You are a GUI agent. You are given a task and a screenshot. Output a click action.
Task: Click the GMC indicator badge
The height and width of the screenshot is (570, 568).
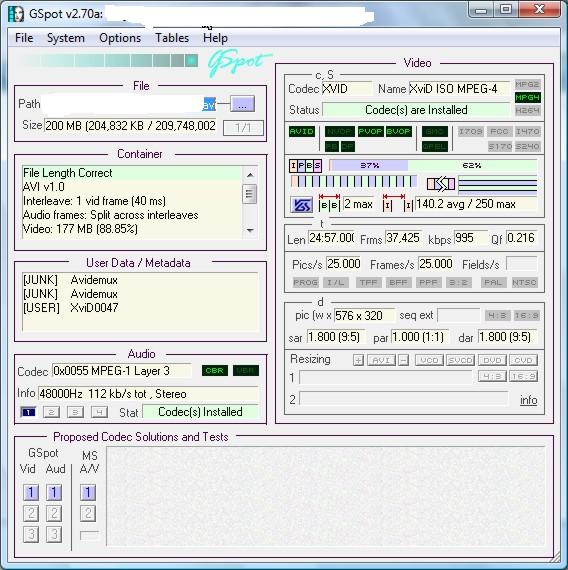tap(435, 131)
